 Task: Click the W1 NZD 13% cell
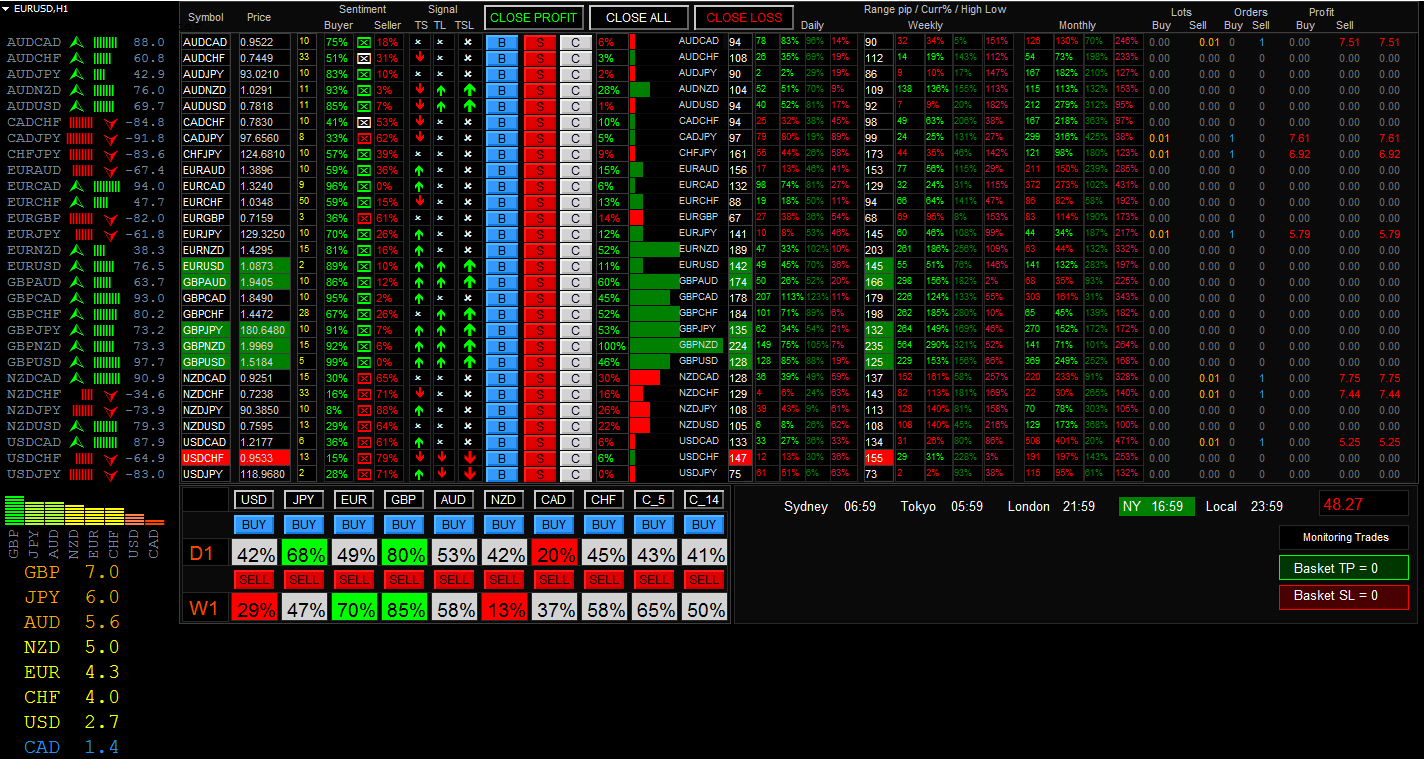click(504, 608)
